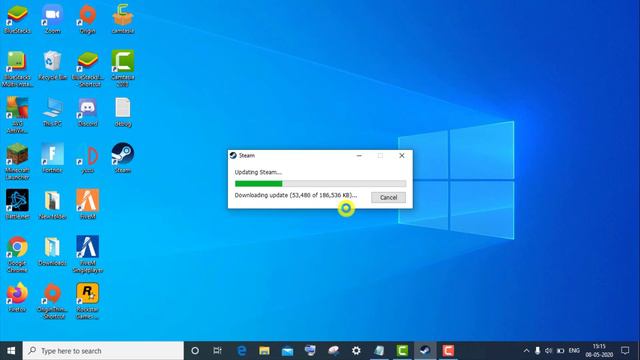The width and height of the screenshot is (640, 360).
Task: Select the debug file on desktop
Action: 122,112
